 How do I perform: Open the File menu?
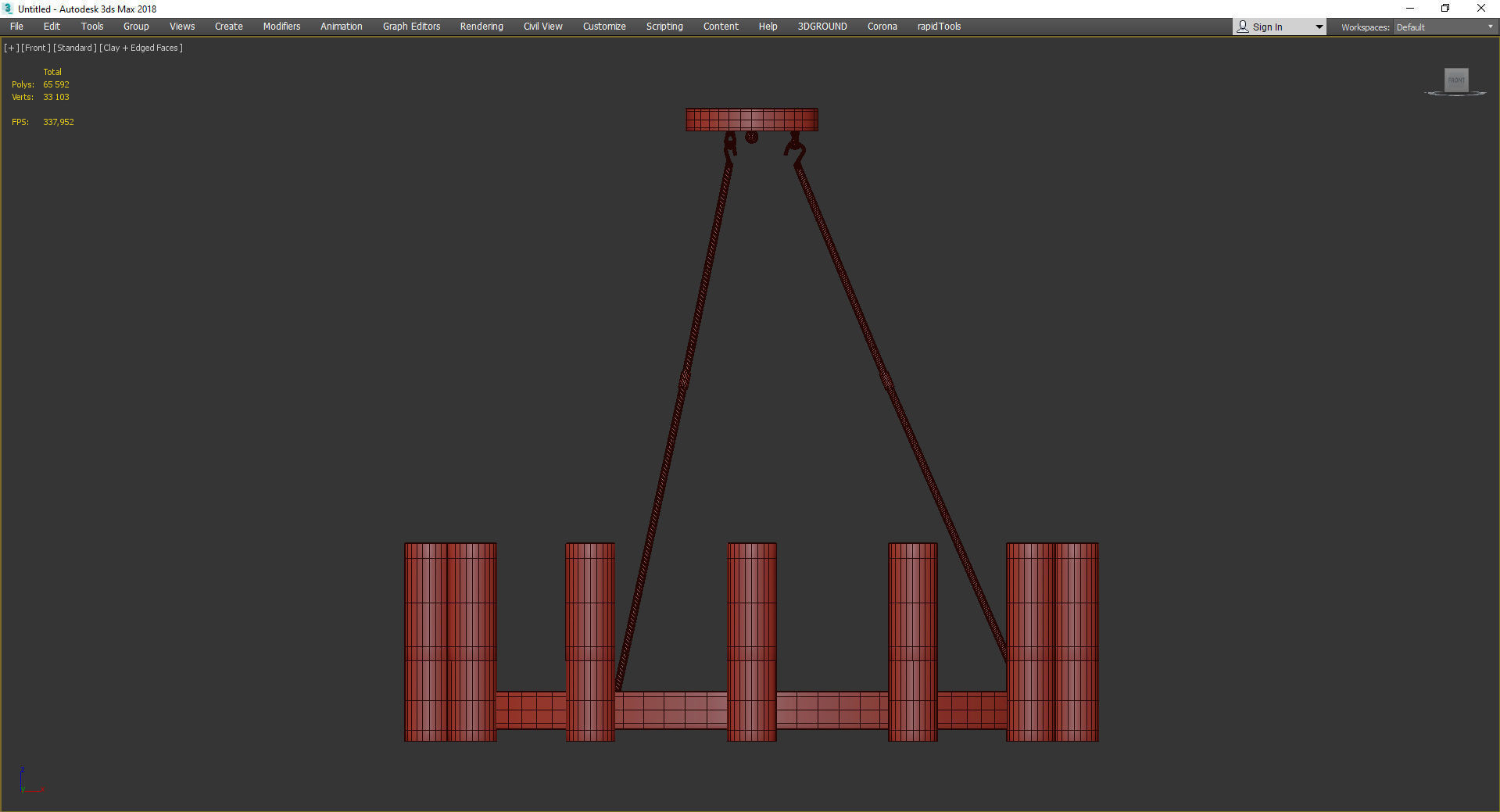tap(16, 27)
